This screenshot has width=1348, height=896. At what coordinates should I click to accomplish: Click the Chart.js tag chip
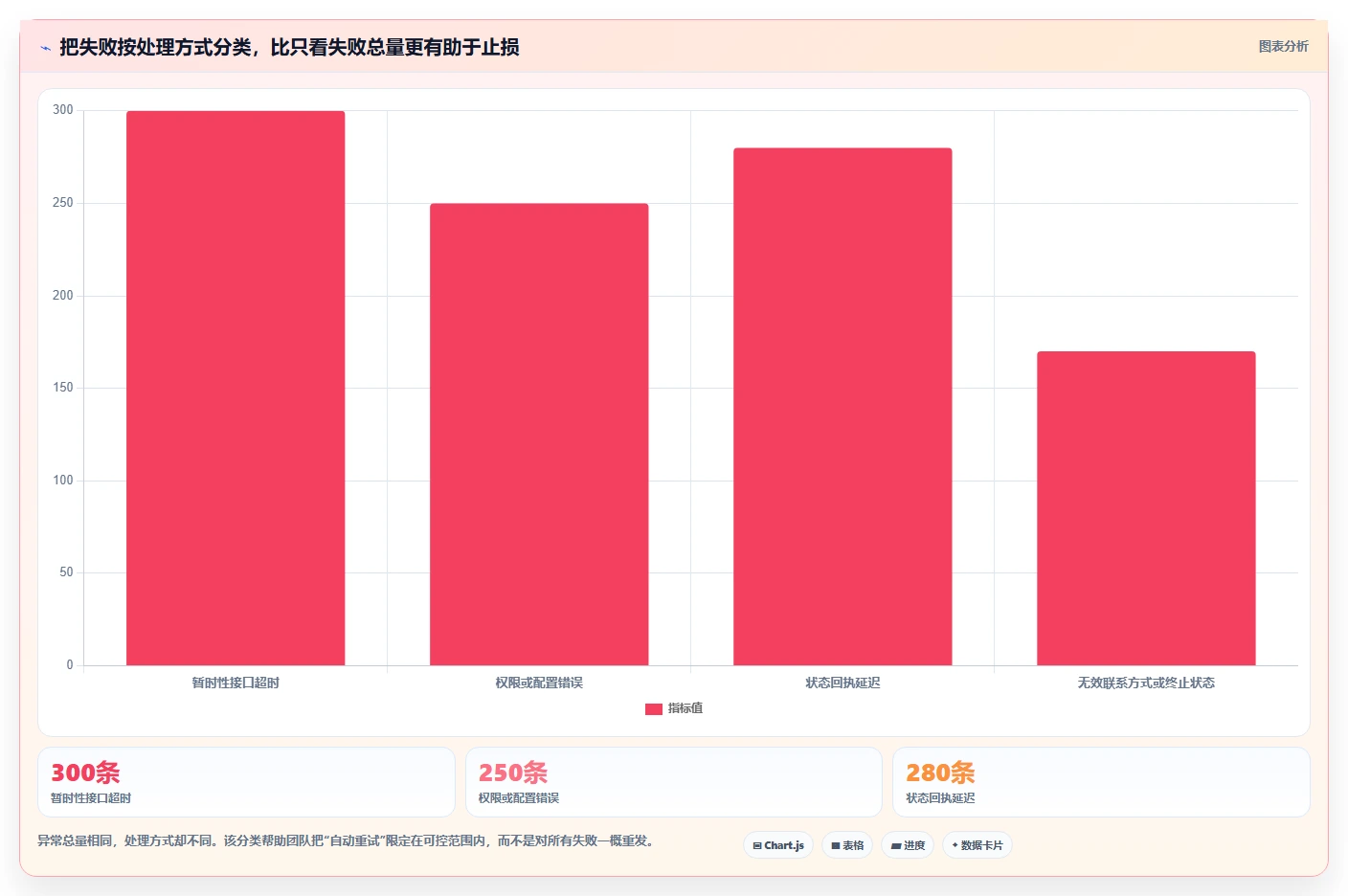[778, 845]
